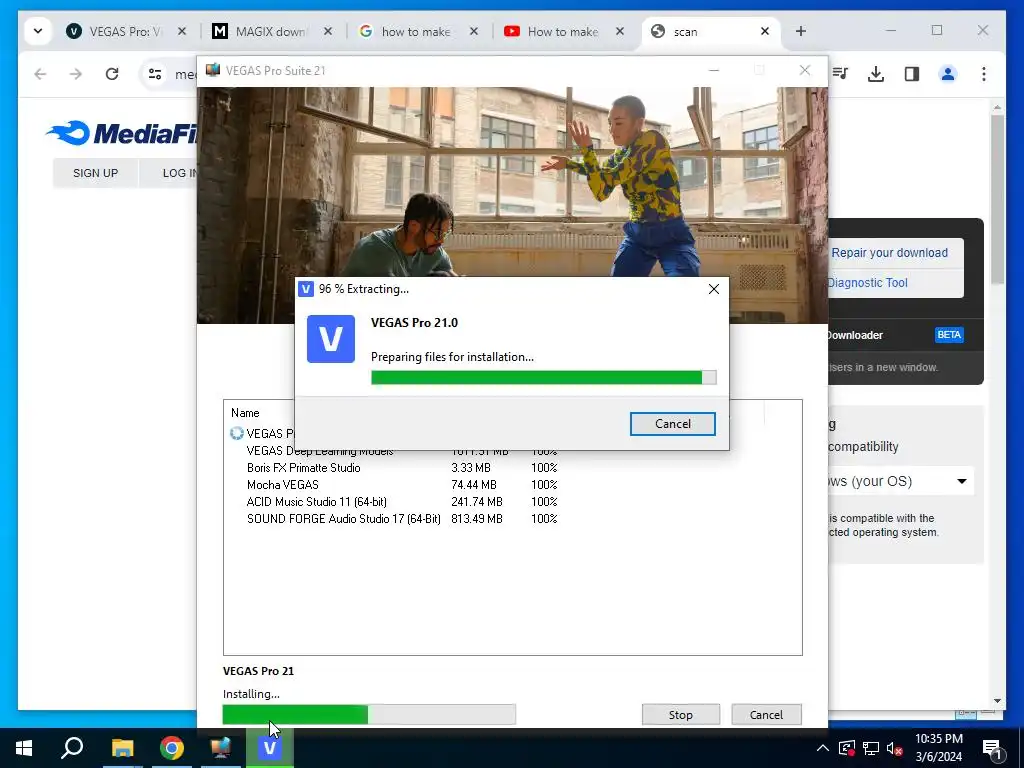Cancel the VEGAS Pro 21.0 extraction dialog
1024x768 pixels.
[672, 424]
